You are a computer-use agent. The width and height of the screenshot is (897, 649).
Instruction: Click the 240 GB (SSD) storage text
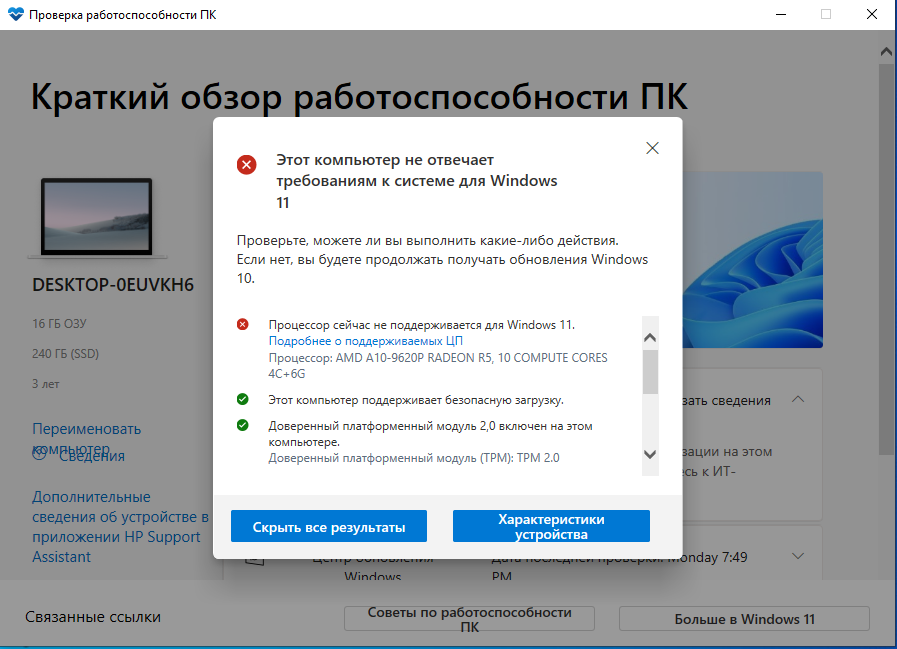66,354
